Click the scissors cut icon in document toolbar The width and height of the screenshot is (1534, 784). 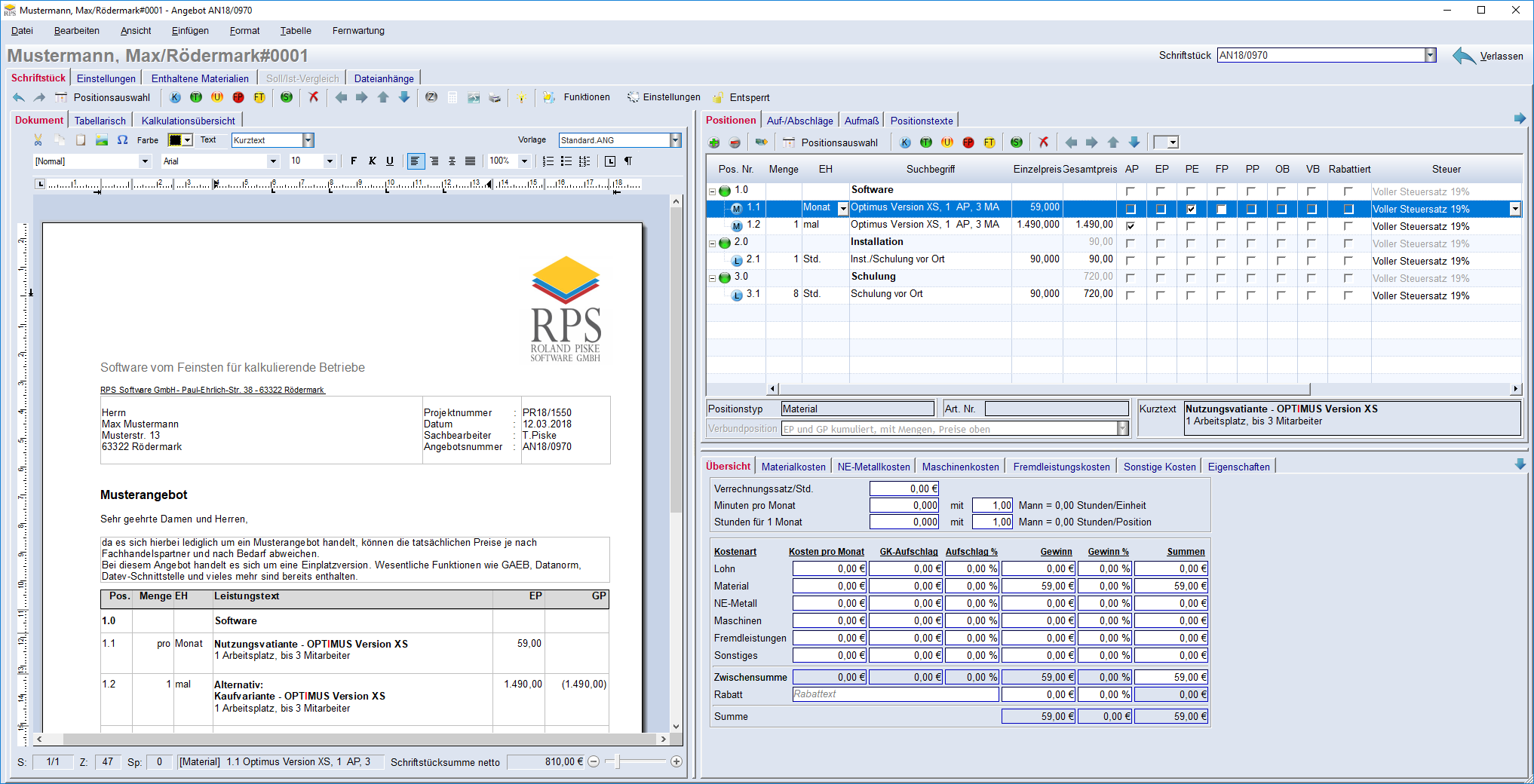38,140
